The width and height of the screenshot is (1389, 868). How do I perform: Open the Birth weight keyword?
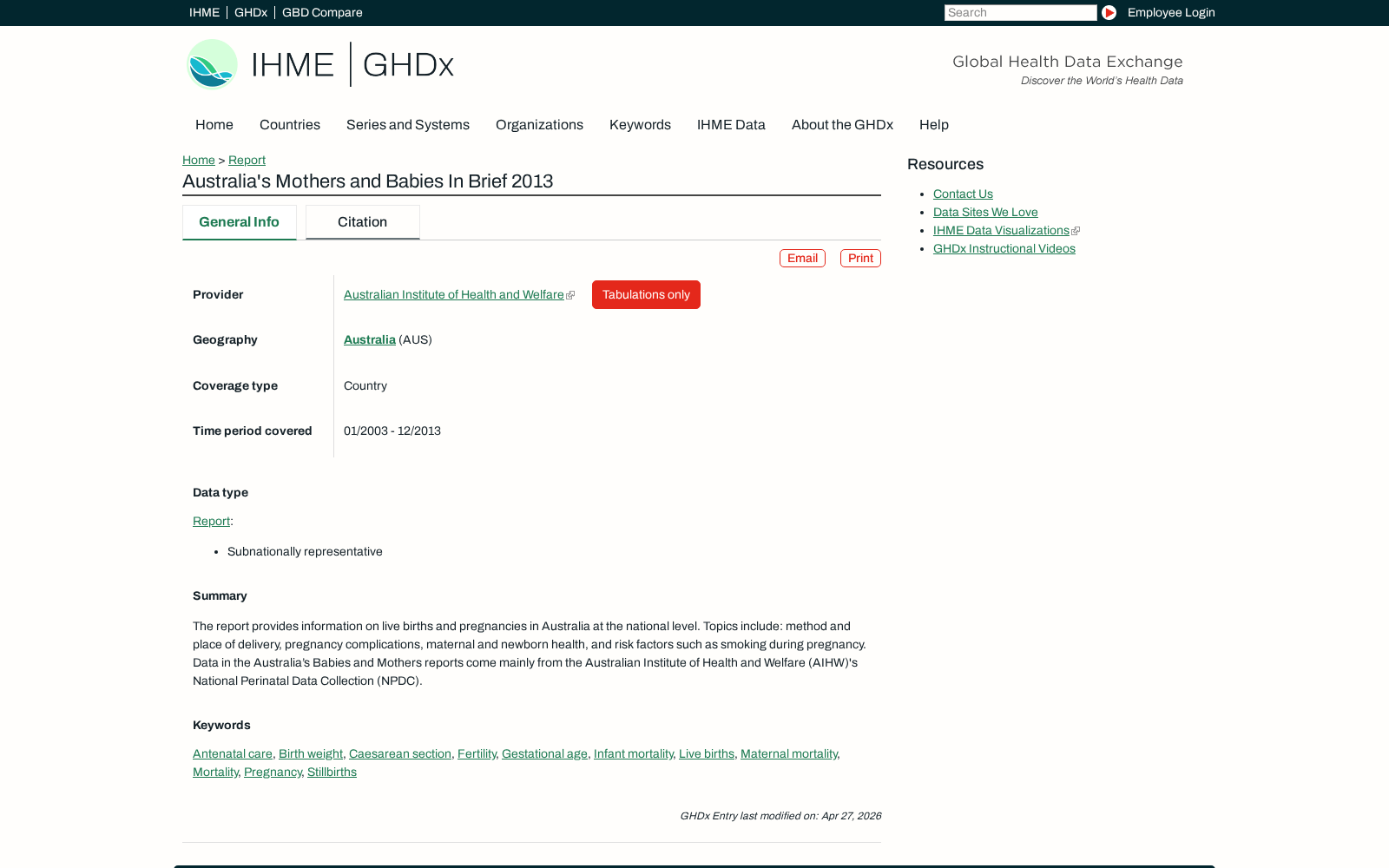(311, 754)
